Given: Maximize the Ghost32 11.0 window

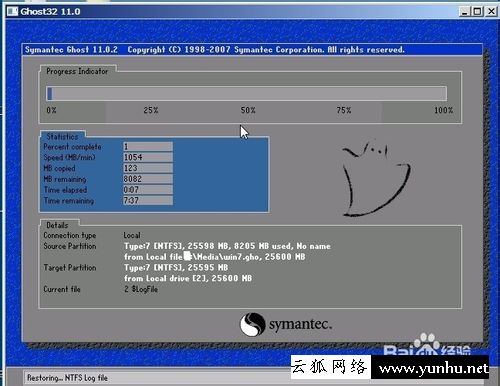Looking at the screenshot, I should point(478,12).
